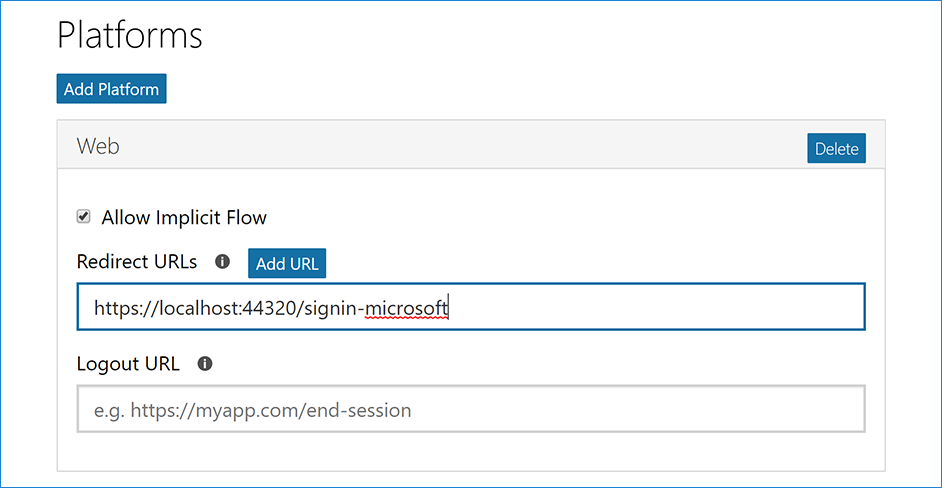Click the Allow Implicit Flow label text
This screenshot has width=942, height=488.
pos(184,217)
